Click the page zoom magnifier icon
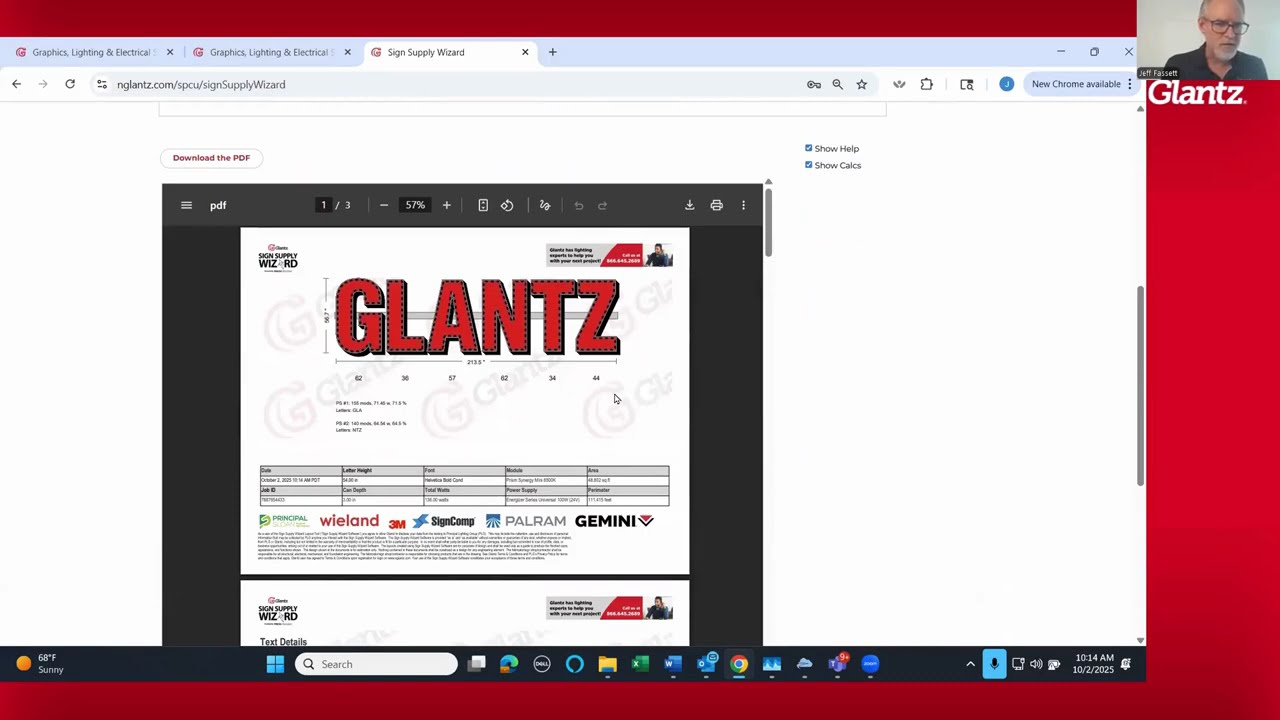 pos(838,84)
